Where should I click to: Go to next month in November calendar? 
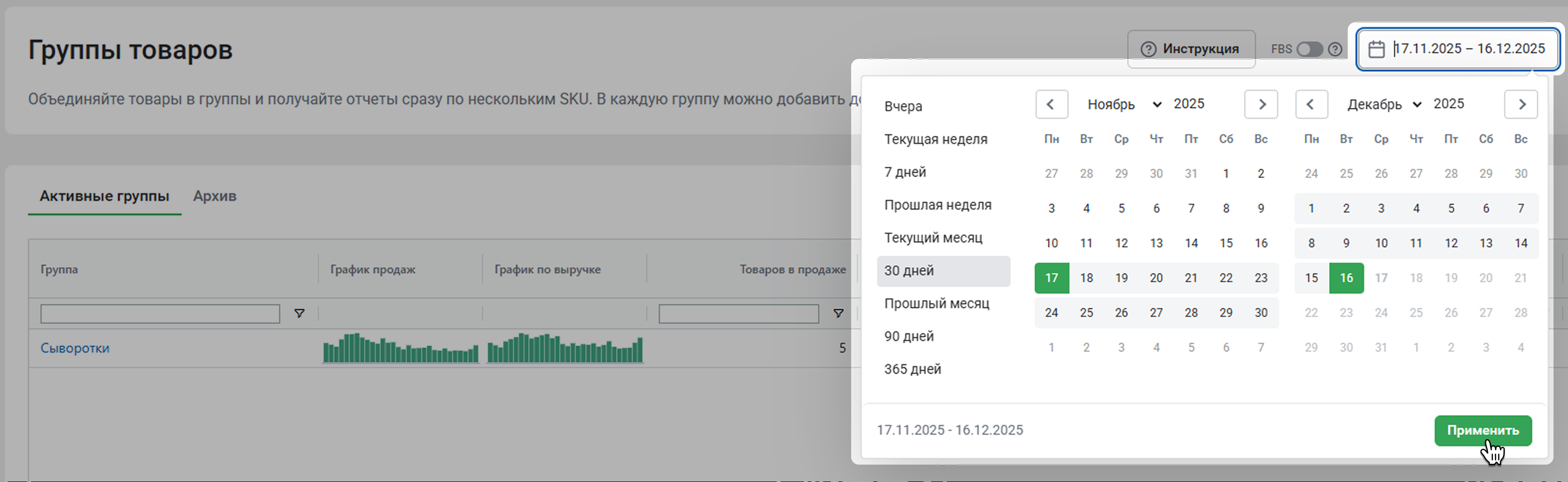pos(1261,104)
